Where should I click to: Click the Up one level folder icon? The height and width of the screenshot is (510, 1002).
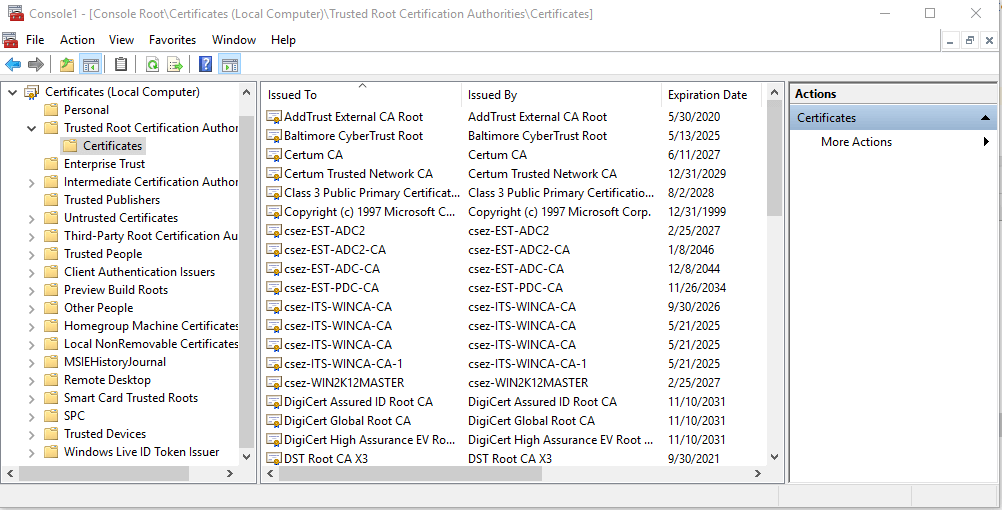click(x=67, y=65)
